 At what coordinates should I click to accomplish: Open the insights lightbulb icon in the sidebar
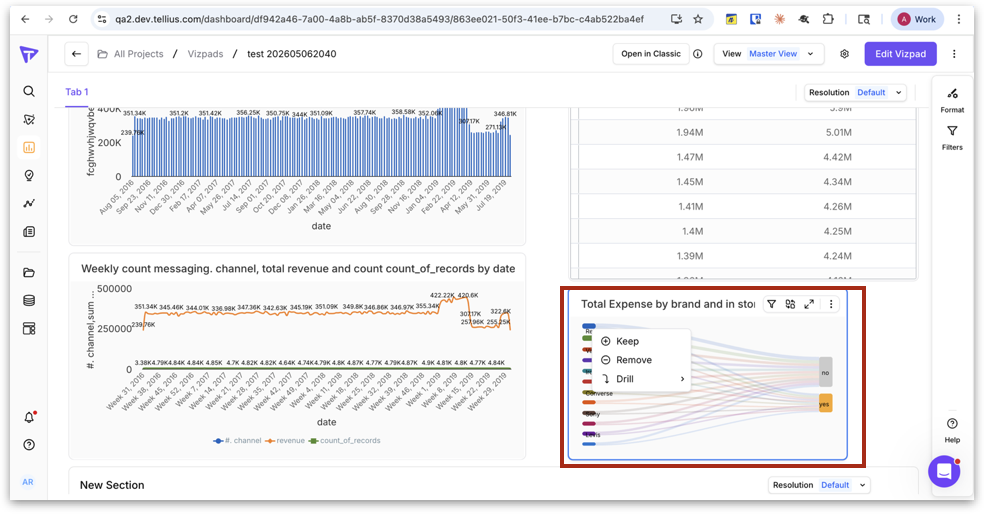click(x=29, y=176)
